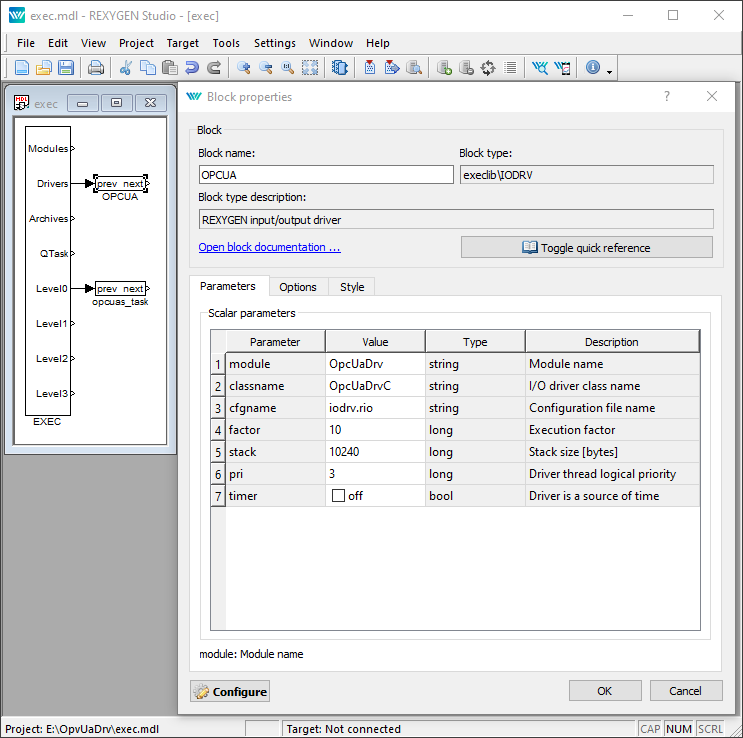
Task: Select the opcuas_task block in diagram
Action: click(121, 289)
